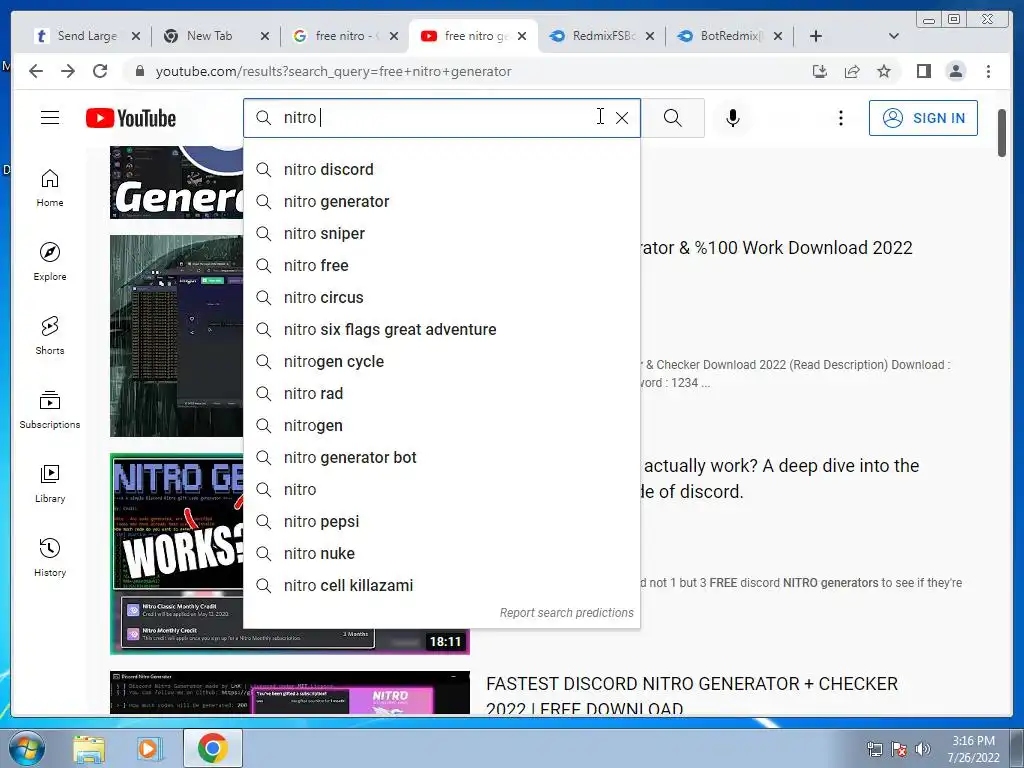Screen dimensions: 1024x768
Task: Click Report search predictions link
Action: pos(566,613)
